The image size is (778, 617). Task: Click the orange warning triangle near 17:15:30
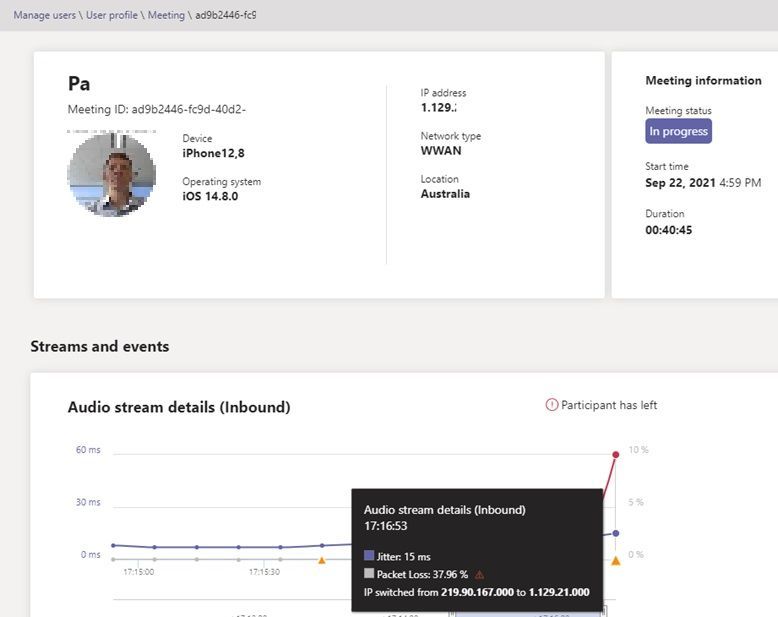click(x=322, y=560)
